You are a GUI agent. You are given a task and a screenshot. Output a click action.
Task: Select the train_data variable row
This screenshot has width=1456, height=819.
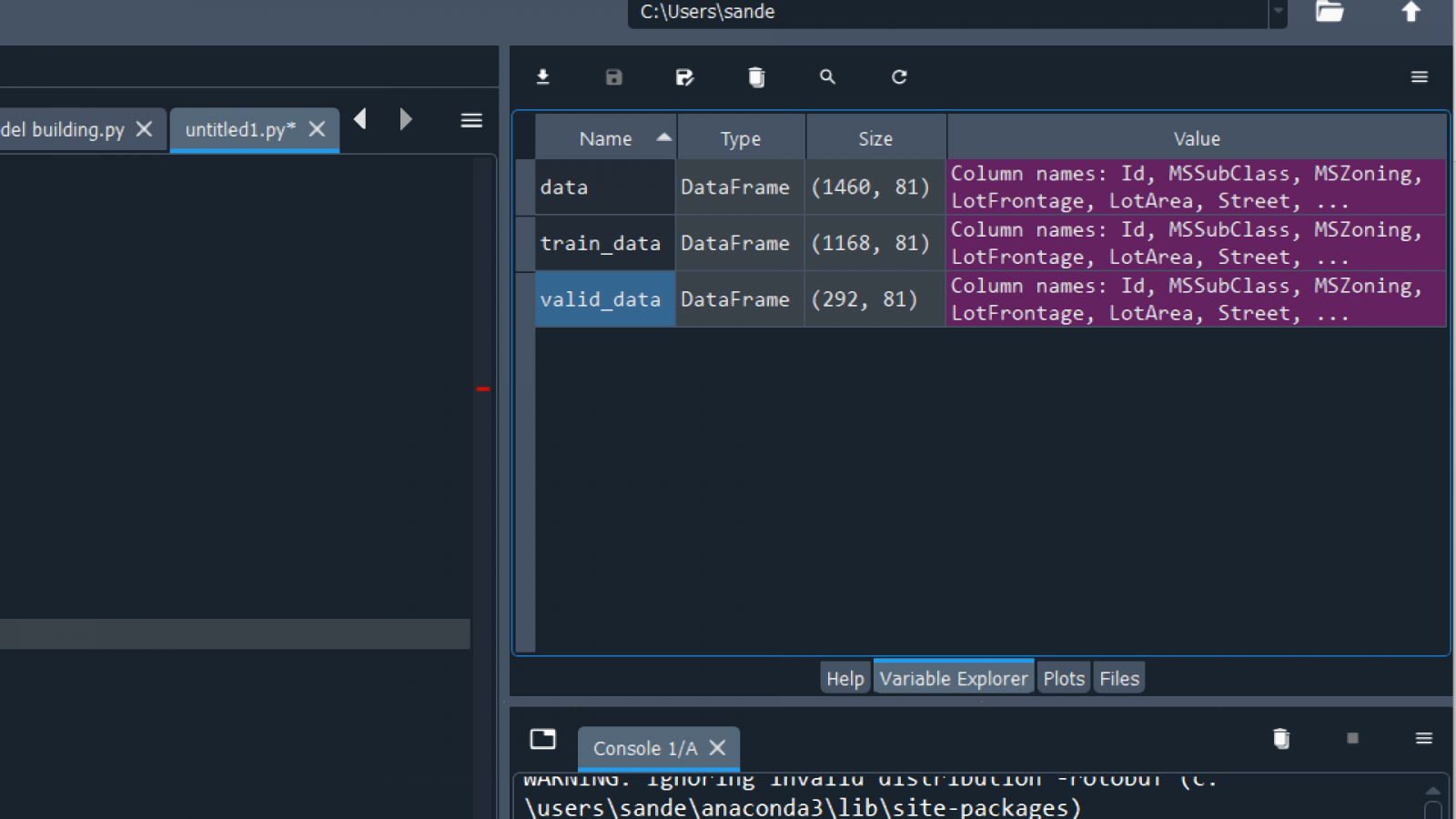click(601, 243)
